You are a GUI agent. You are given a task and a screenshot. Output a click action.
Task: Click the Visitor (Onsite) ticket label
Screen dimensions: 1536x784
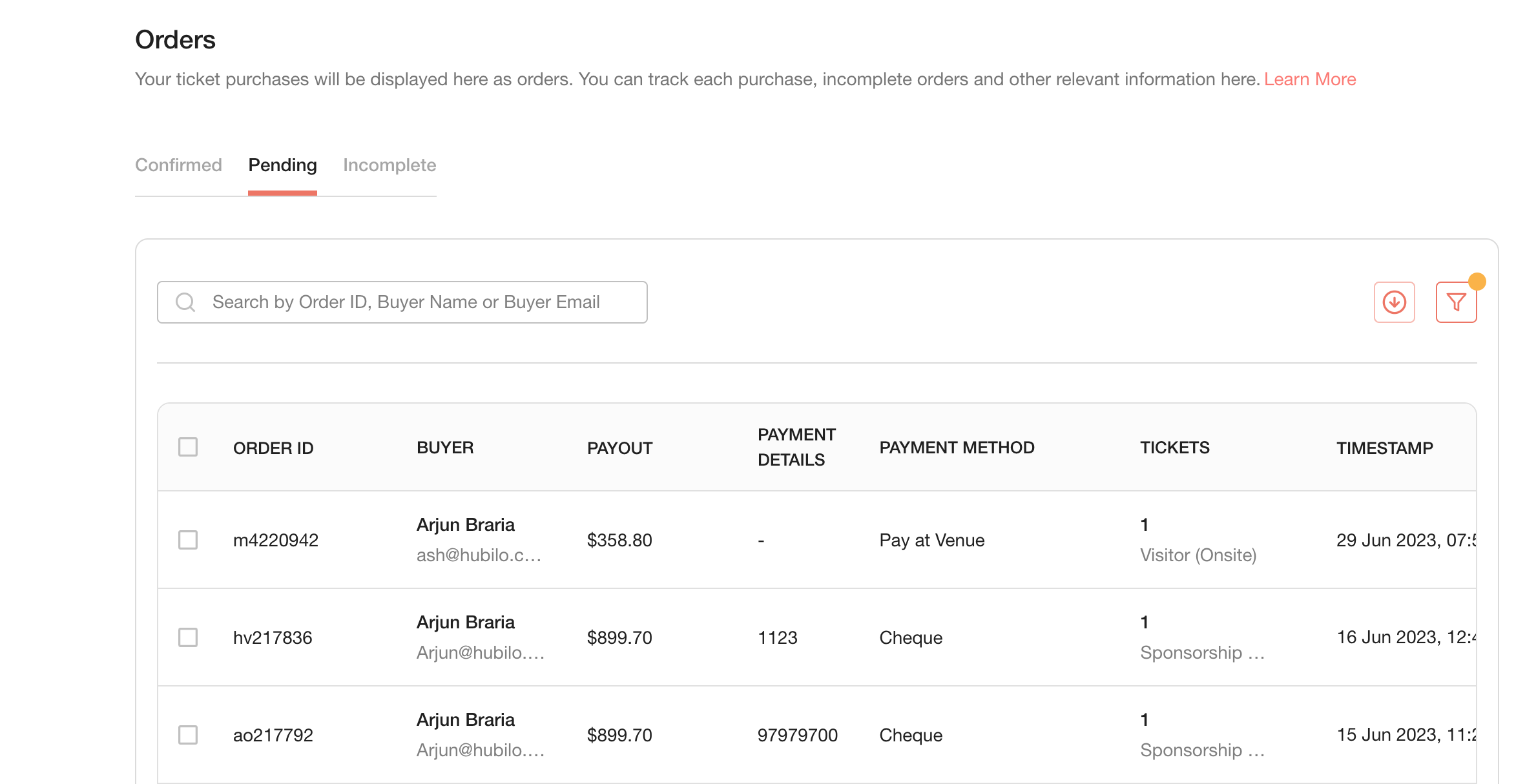1198,555
